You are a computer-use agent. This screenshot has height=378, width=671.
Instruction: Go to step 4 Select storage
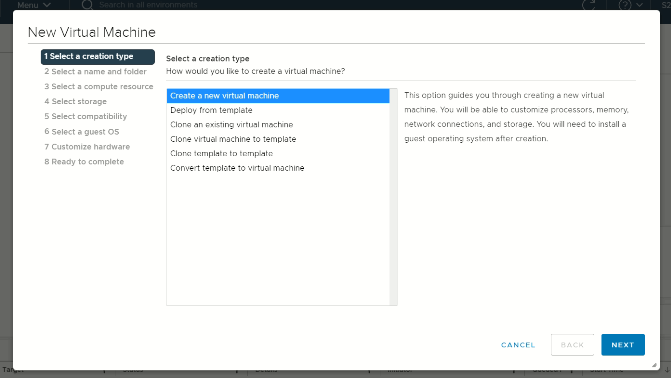(x=75, y=101)
